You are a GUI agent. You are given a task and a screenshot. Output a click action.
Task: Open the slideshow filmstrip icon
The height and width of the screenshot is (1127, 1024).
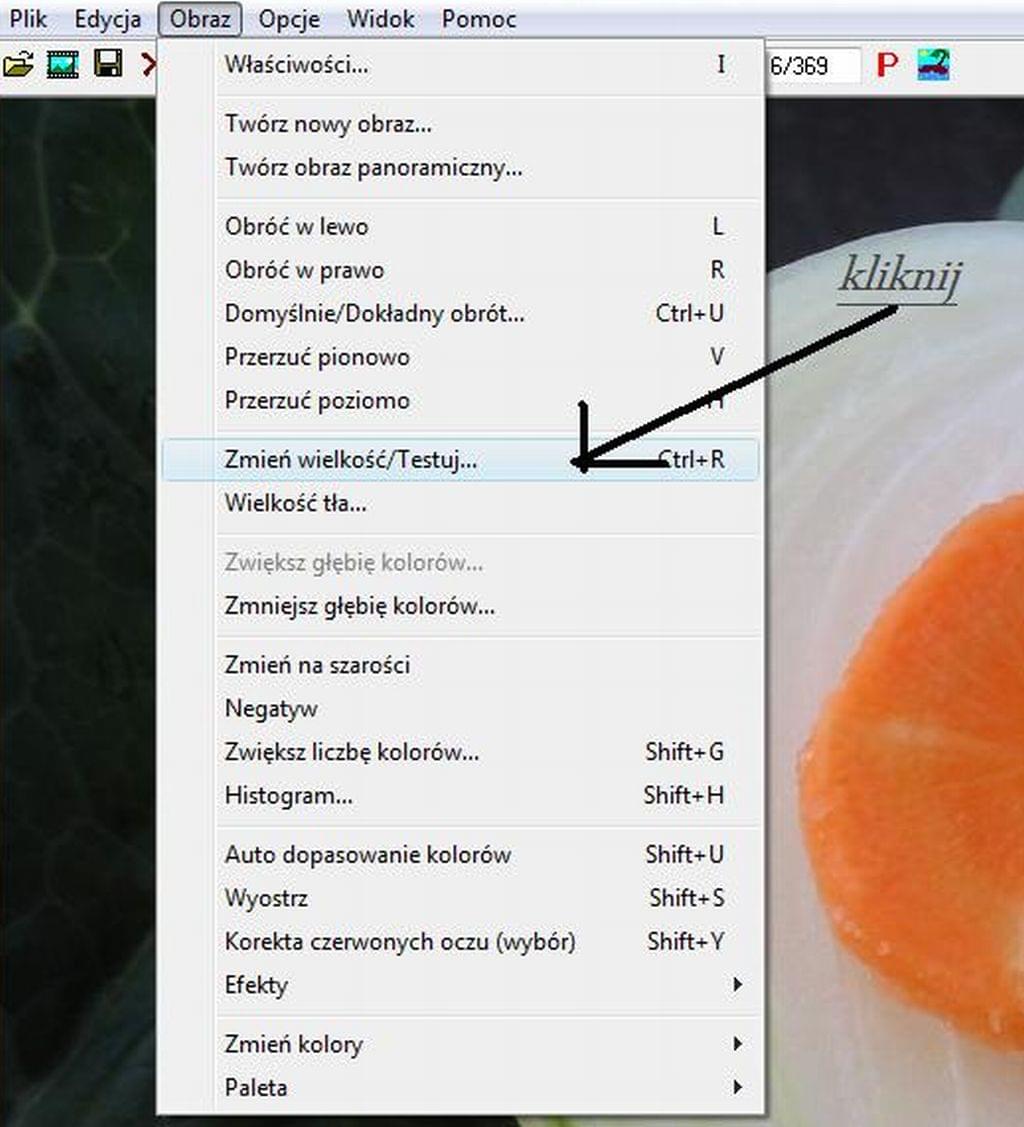tap(63, 65)
